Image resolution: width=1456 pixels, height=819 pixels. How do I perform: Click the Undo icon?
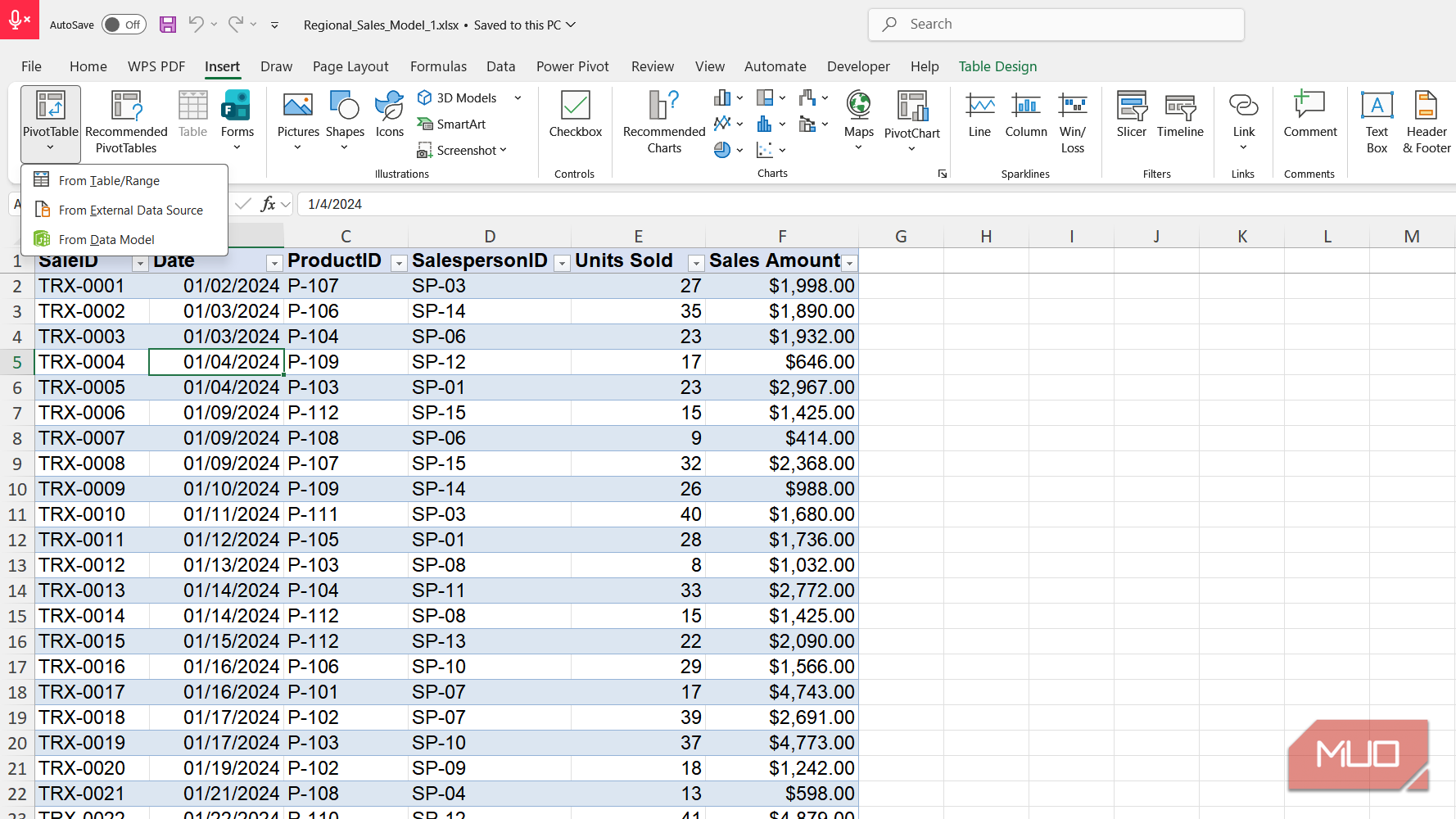pyautogui.click(x=196, y=25)
